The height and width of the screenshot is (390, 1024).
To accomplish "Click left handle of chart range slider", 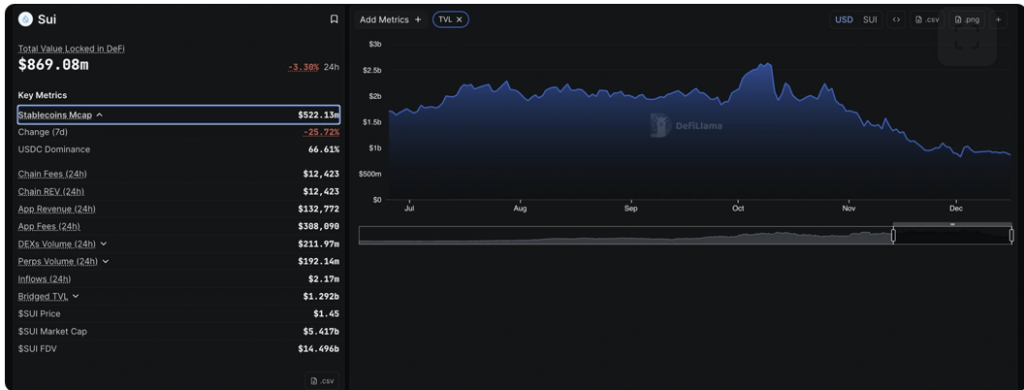I will point(893,235).
